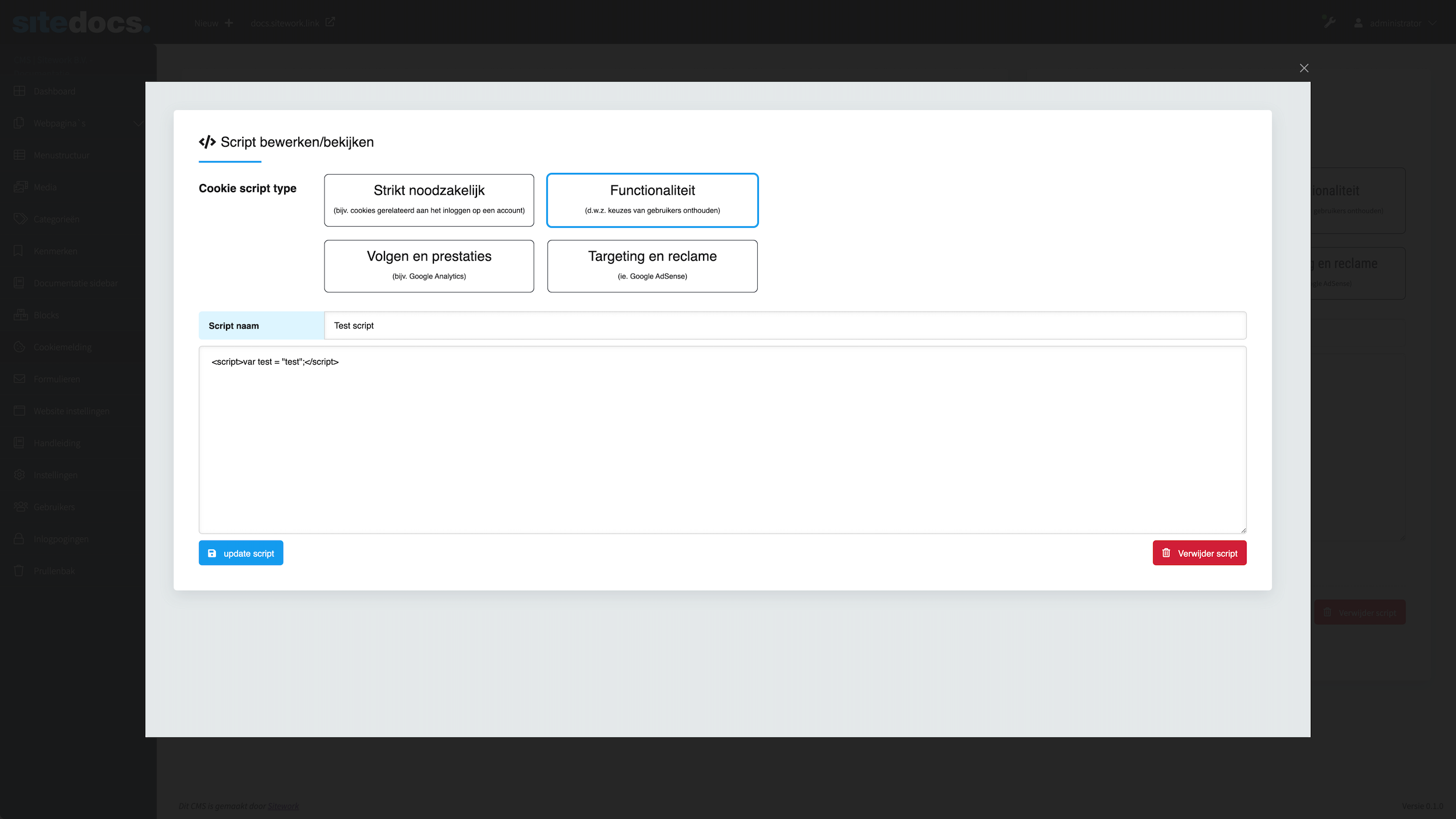Expand the Webpagina's sidebar submenu
This screenshot has width=1456, height=819.
tap(137, 123)
